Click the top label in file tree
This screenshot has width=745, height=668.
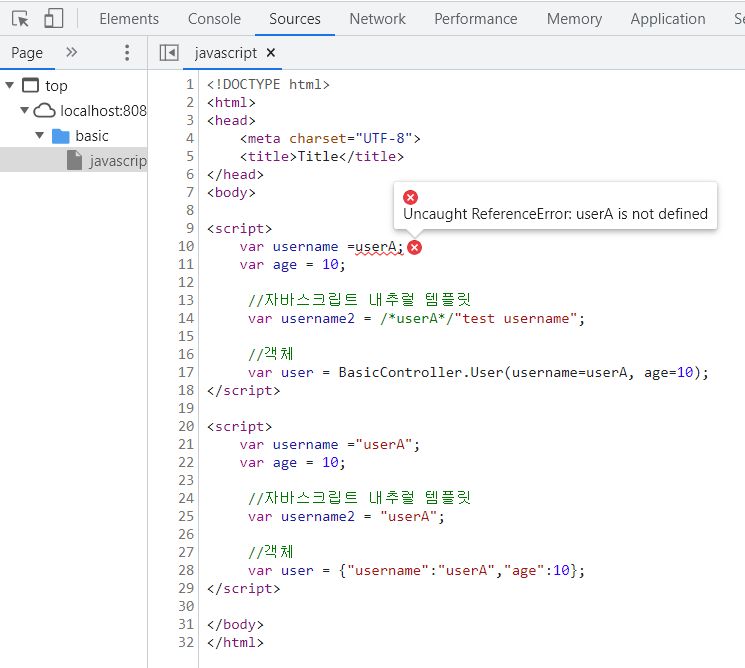[x=56, y=86]
